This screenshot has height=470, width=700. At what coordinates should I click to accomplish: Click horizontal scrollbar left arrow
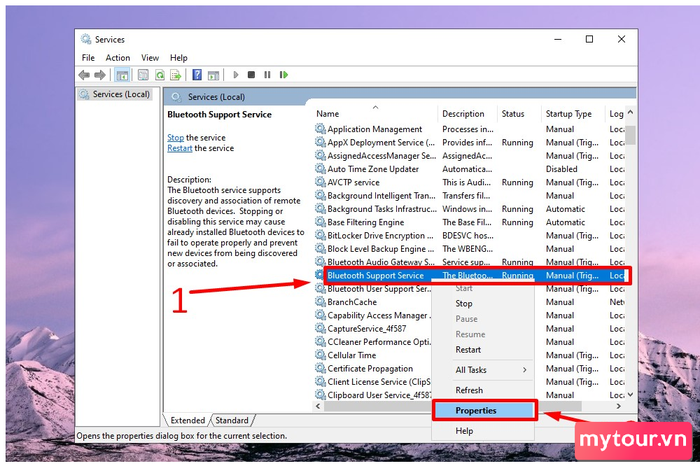(318, 406)
